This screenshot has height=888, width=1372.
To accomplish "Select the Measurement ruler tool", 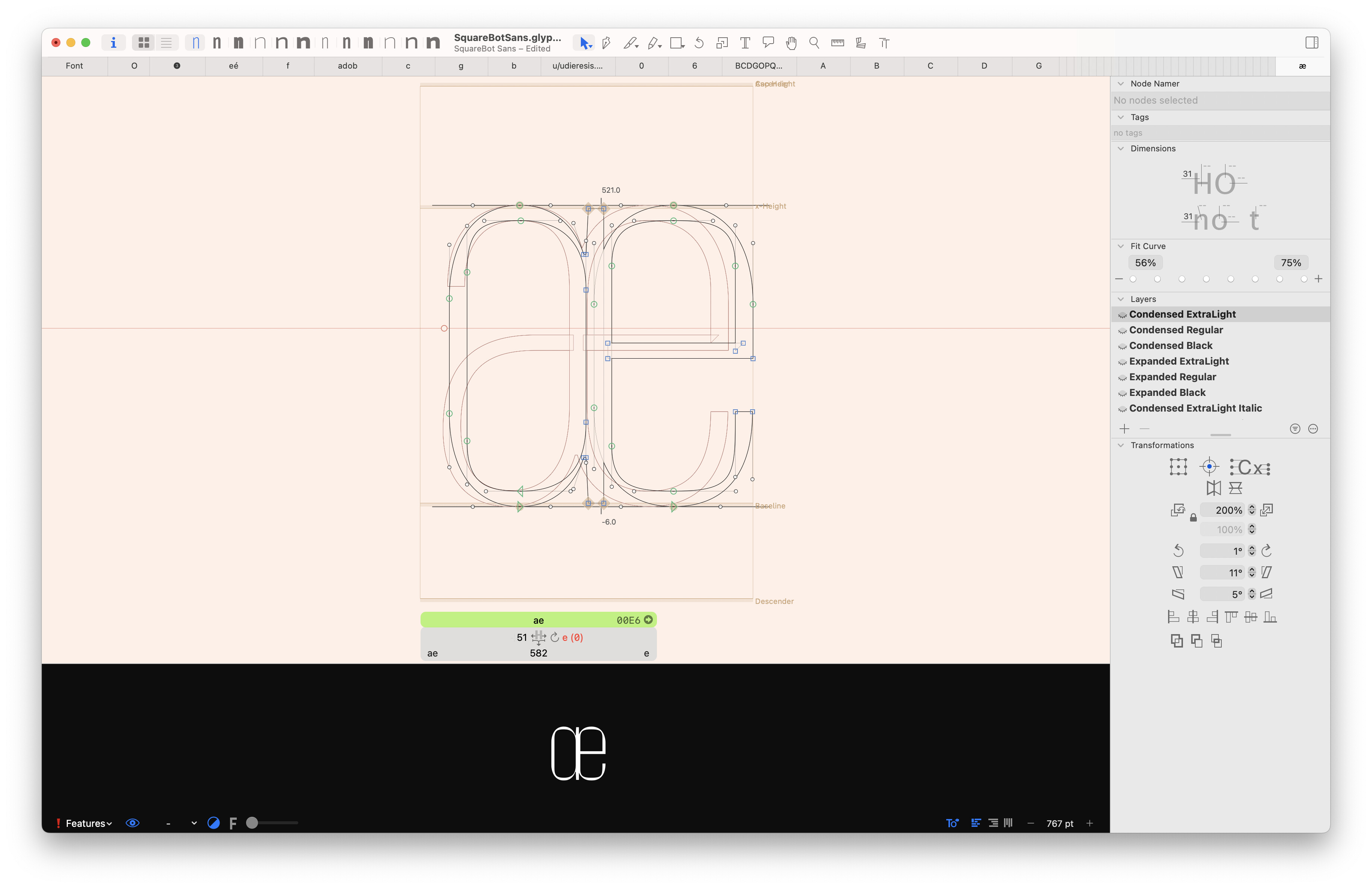I will (838, 42).
